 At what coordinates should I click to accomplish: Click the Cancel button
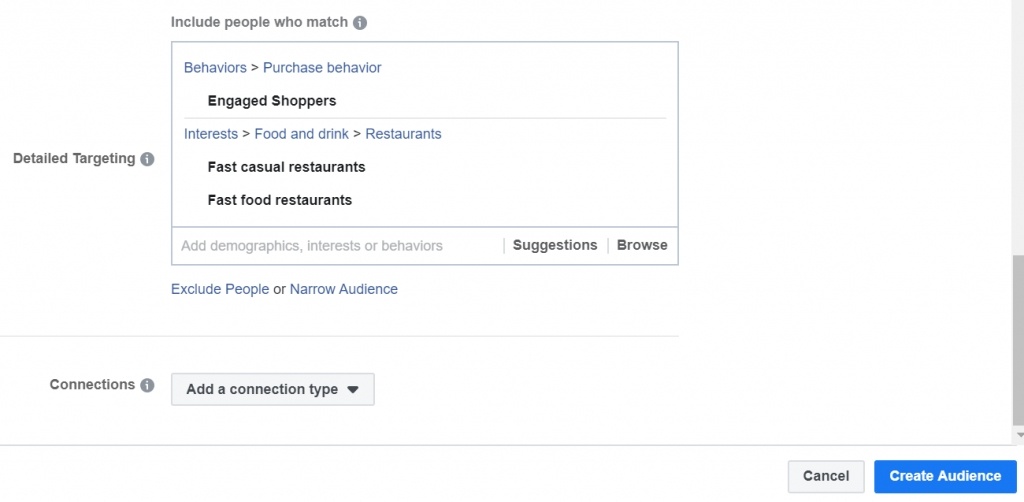point(825,476)
